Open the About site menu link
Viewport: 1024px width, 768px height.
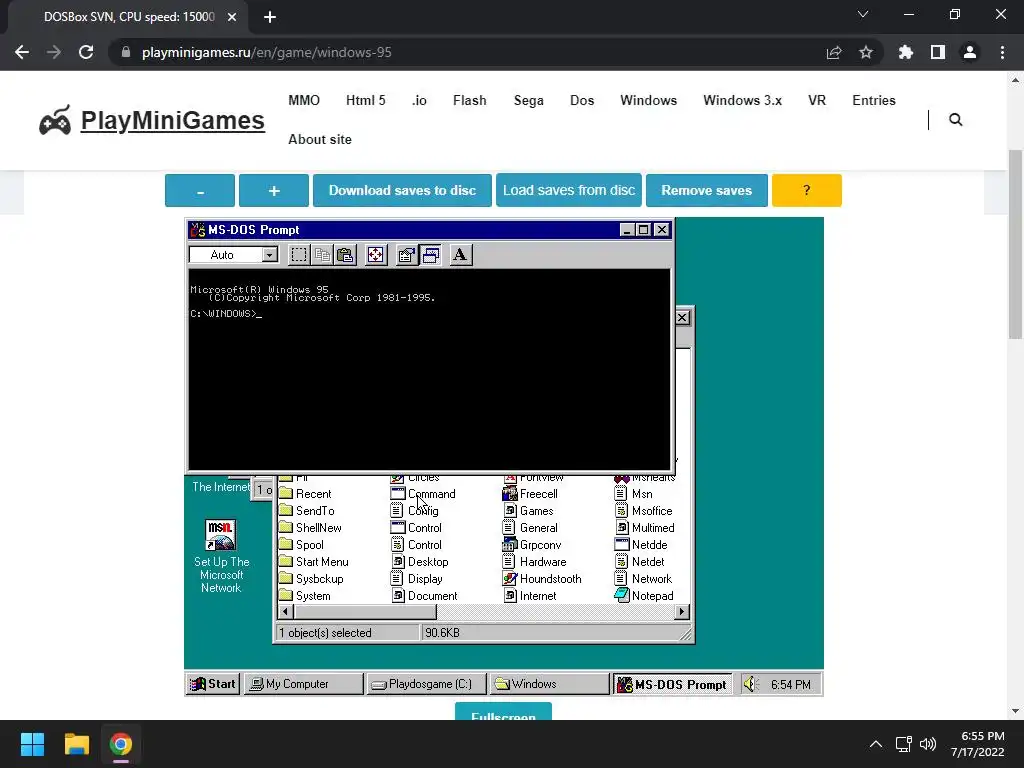320,140
